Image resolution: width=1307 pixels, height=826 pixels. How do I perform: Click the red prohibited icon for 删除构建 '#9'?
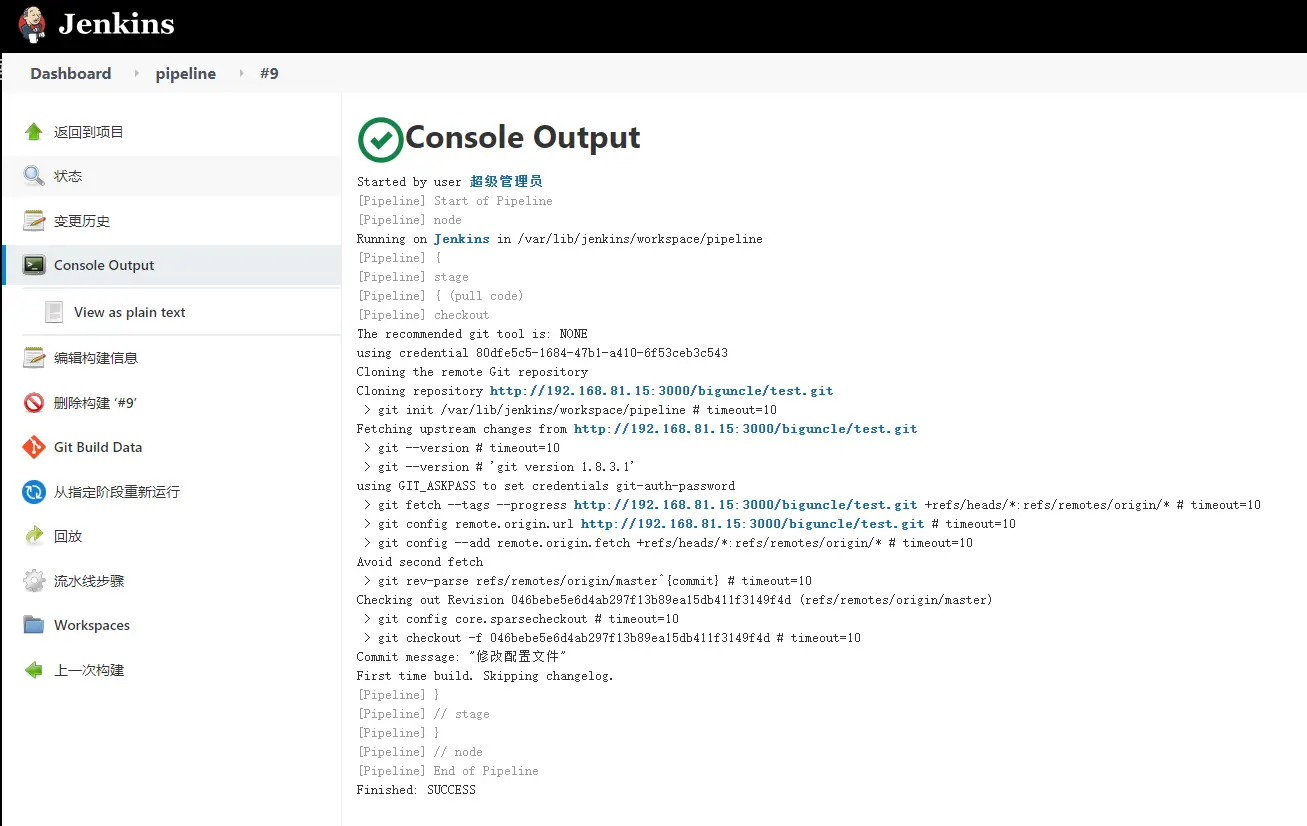coord(34,403)
